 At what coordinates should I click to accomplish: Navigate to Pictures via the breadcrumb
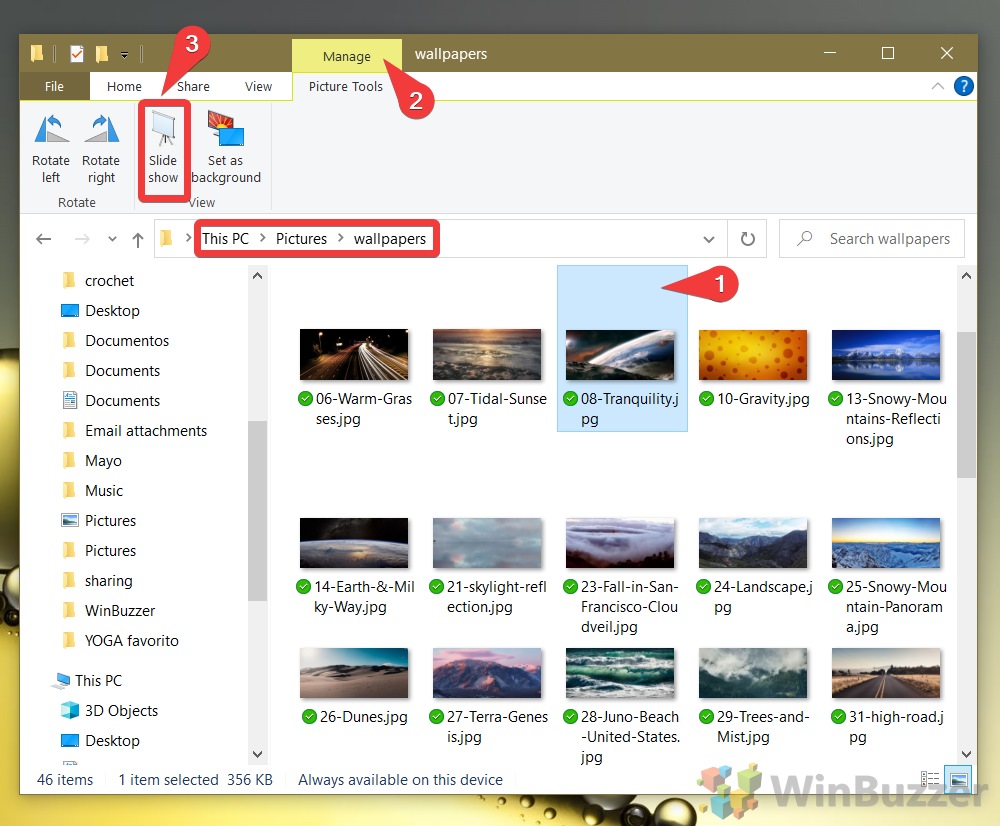pyautogui.click(x=301, y=238)
